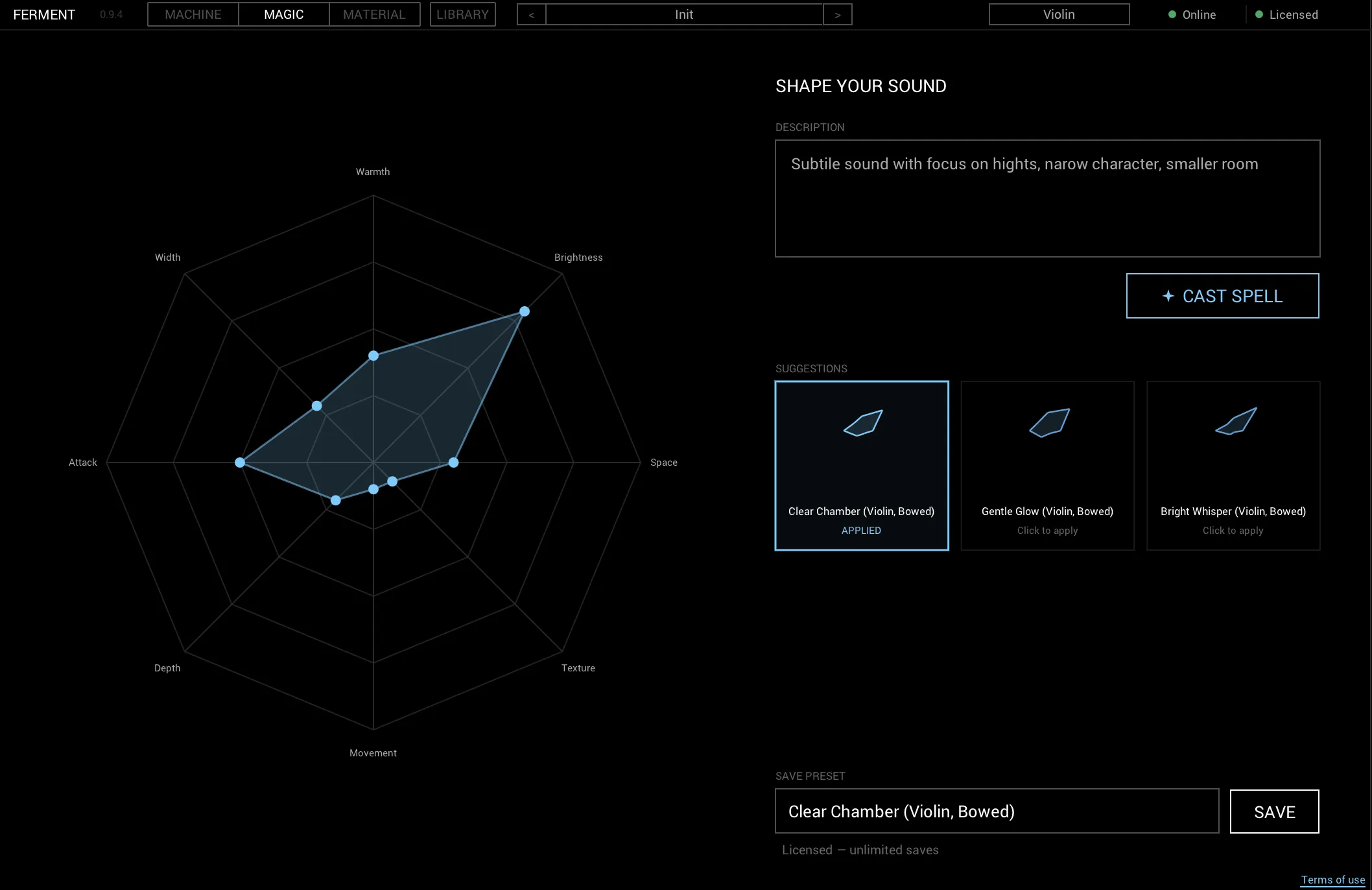This screenshot has height=890, width=1372.
Task: Select the Clear Chamber suggestion shape icon
Action: pyautogui.click(x=863, y=423)
